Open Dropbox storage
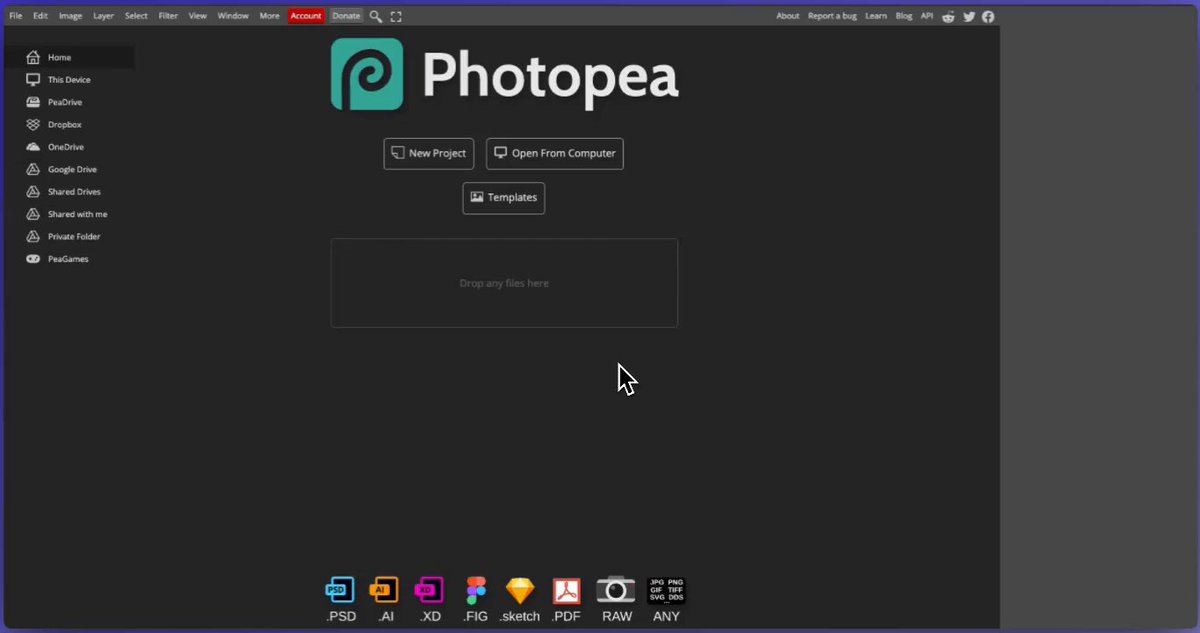 click(x=69, y=125)
